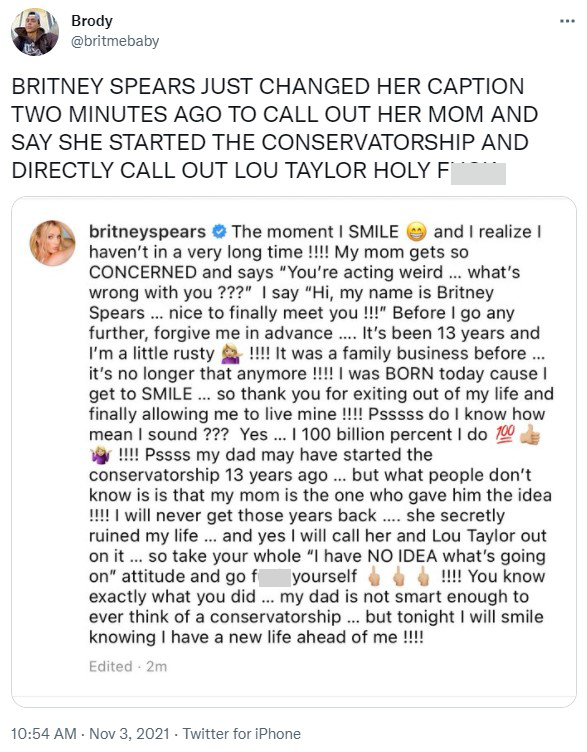Click the tweet's all-caps text body
Screen dimensions: 587x752
click(275, 128)
